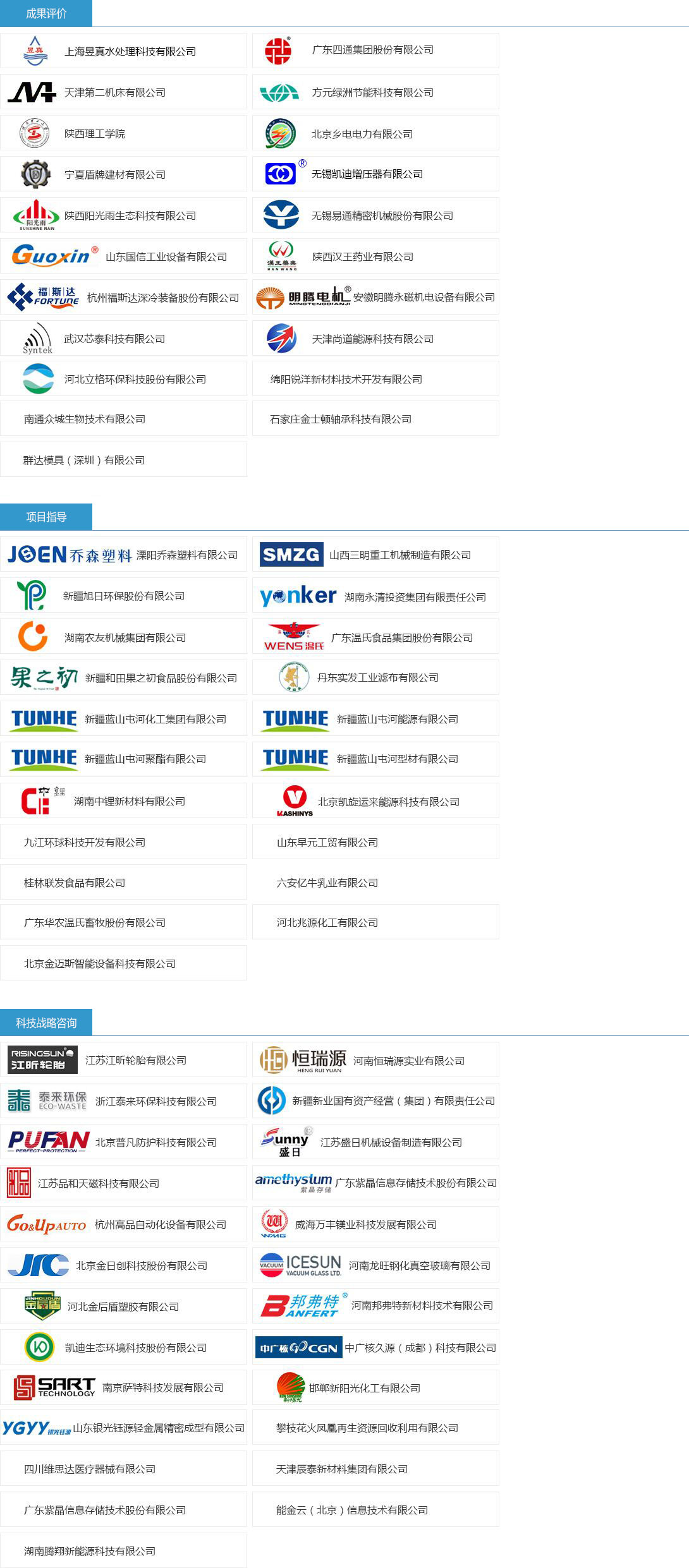The height and width of the screenshot is (1568, 689).
Task: Click the 陕西理工学院 round emblem
Action: 35,133
